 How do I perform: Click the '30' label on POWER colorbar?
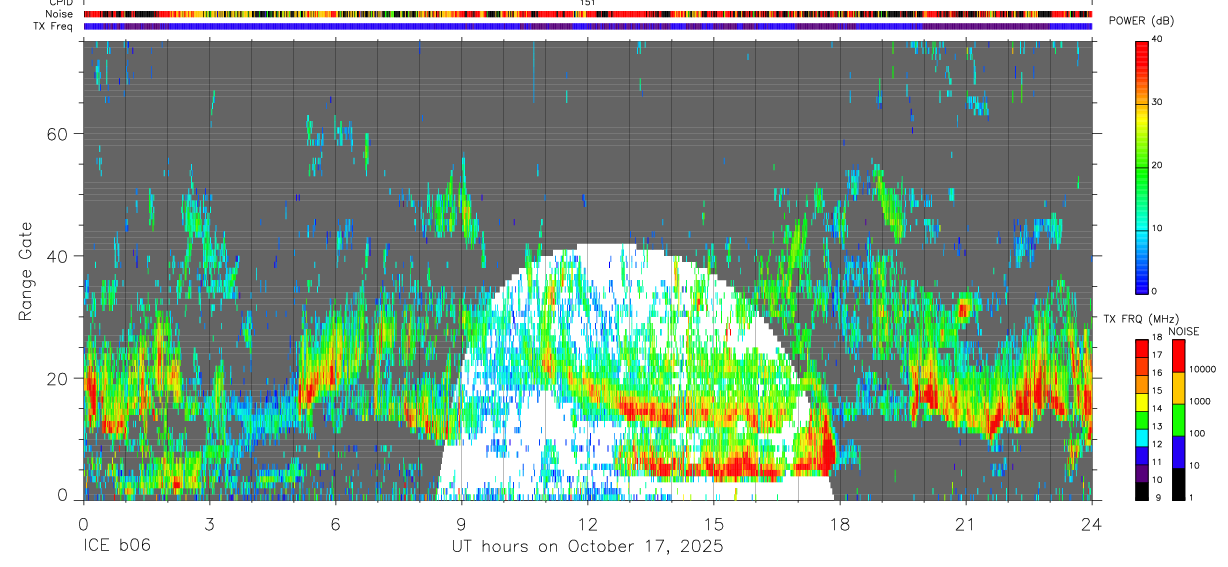1156,102
